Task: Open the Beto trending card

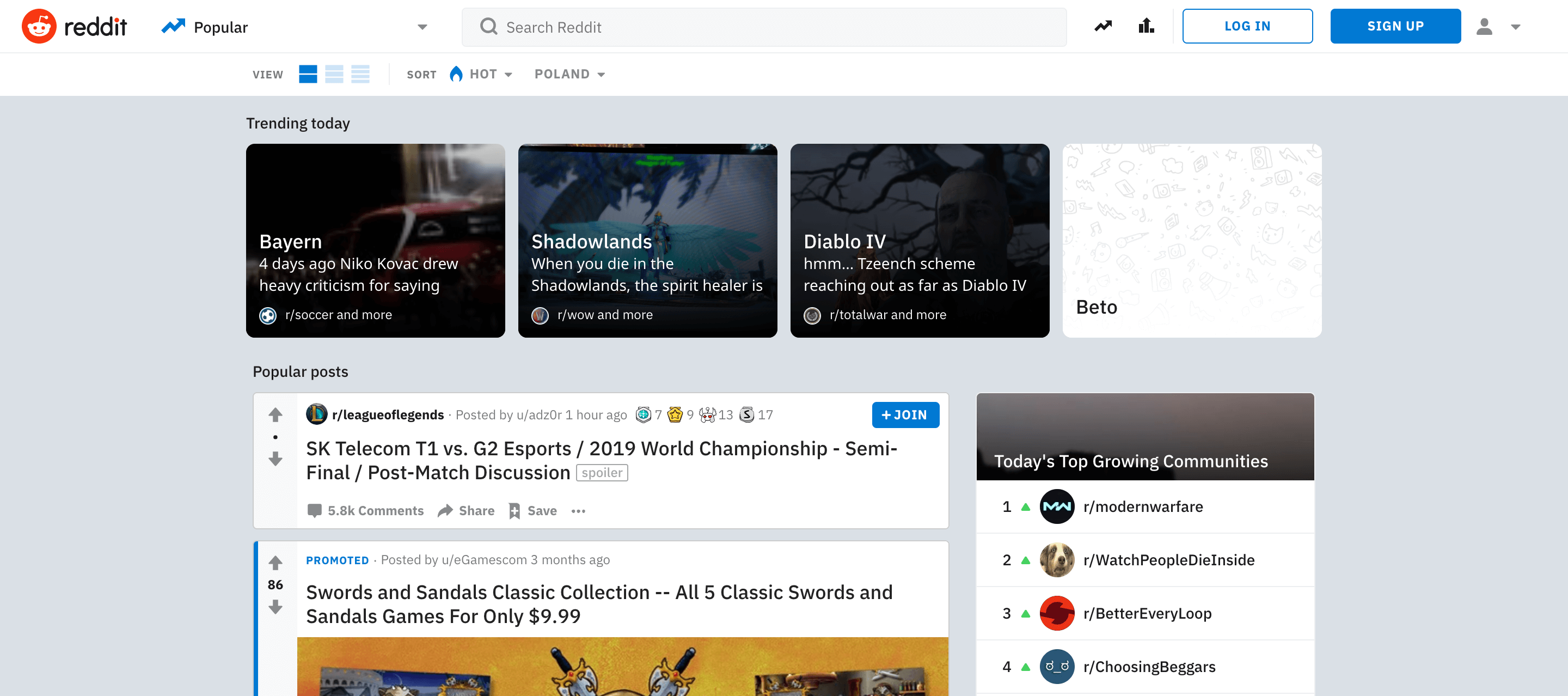Action: pos(1192,241)
